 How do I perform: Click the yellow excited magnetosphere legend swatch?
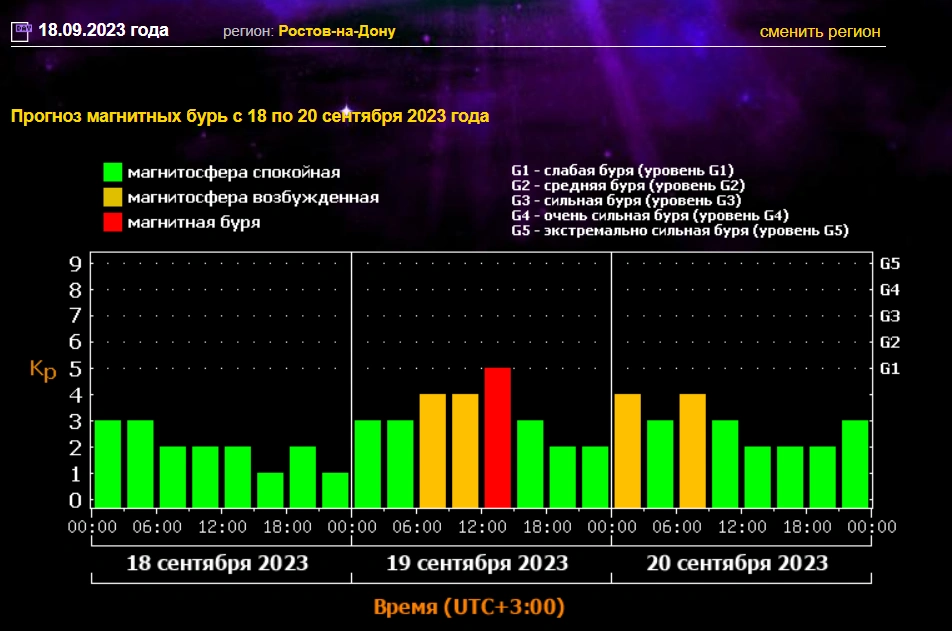tap(113, 197)
